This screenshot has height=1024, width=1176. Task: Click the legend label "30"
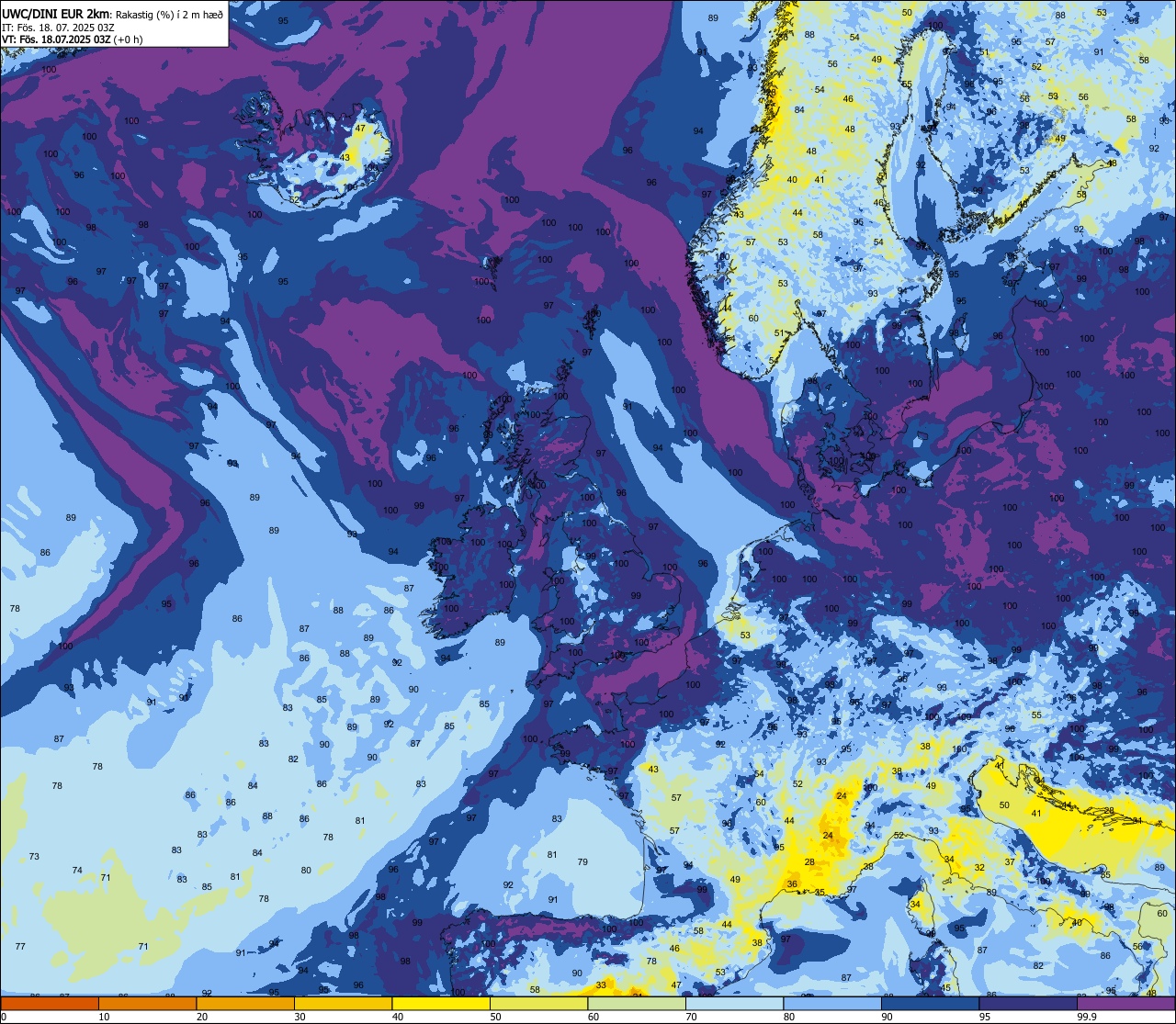tap(300, 1017)
